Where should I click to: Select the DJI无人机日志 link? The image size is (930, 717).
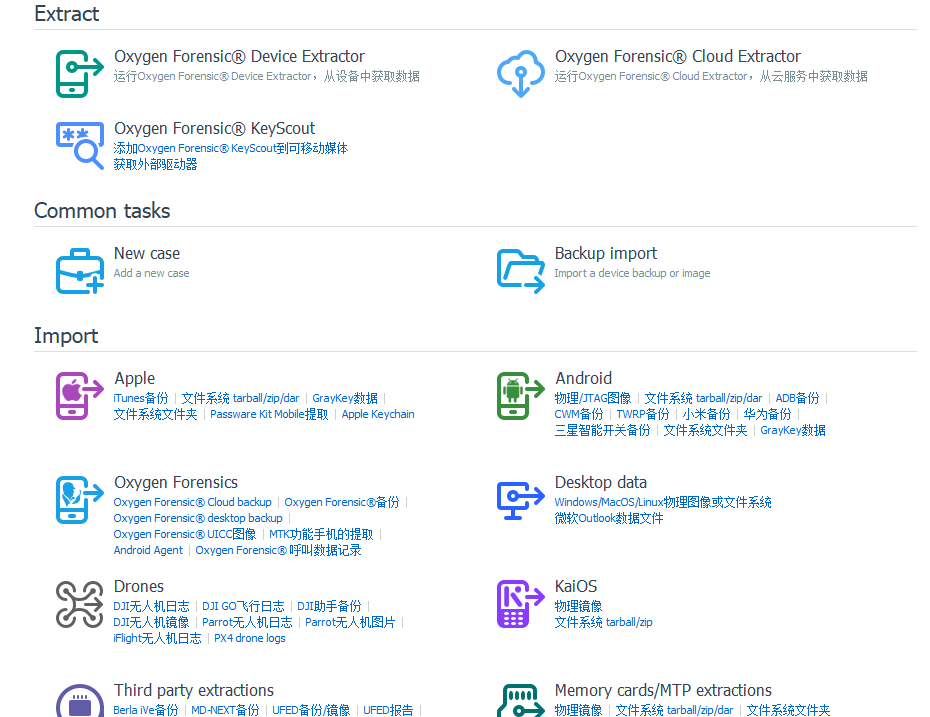click(x=151, y=606)
